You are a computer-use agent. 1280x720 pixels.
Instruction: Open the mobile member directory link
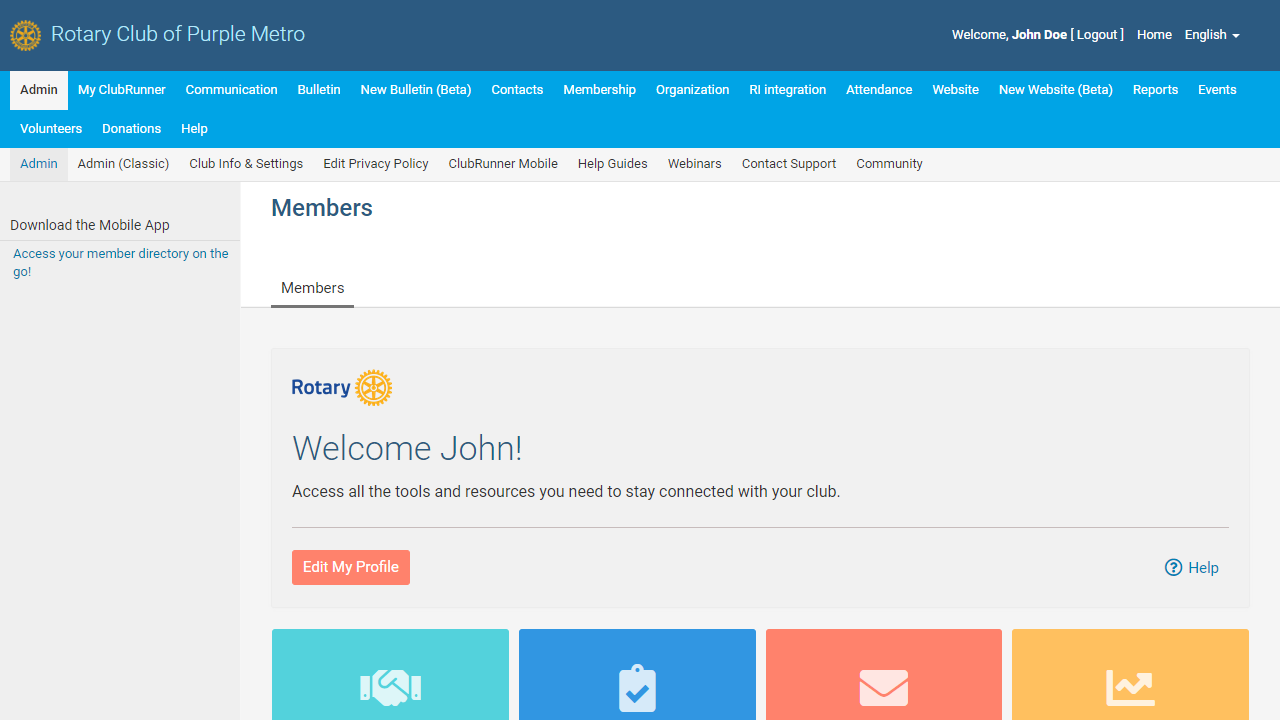point(120,262)
